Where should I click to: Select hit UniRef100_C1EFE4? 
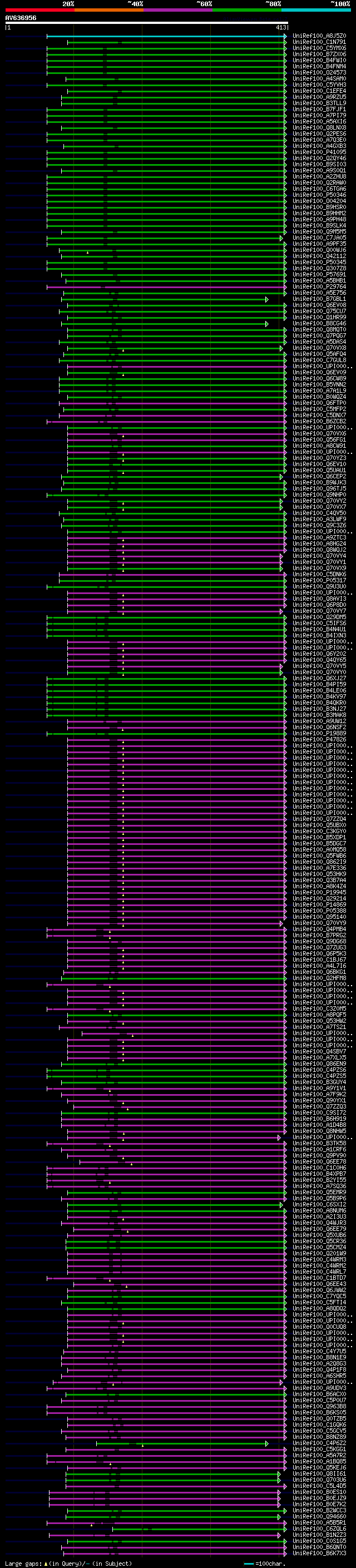[x=319, y=91]
